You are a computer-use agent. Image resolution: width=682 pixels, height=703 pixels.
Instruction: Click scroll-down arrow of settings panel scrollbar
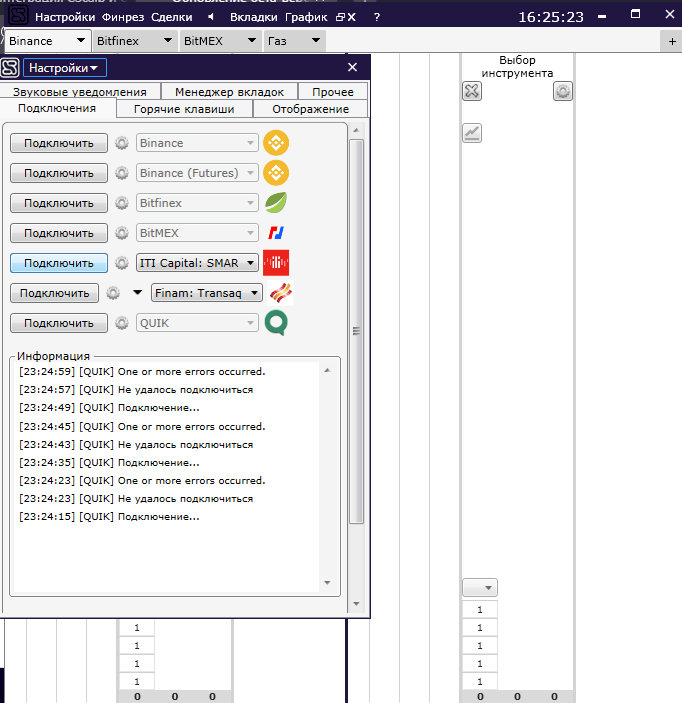[356, 604]
